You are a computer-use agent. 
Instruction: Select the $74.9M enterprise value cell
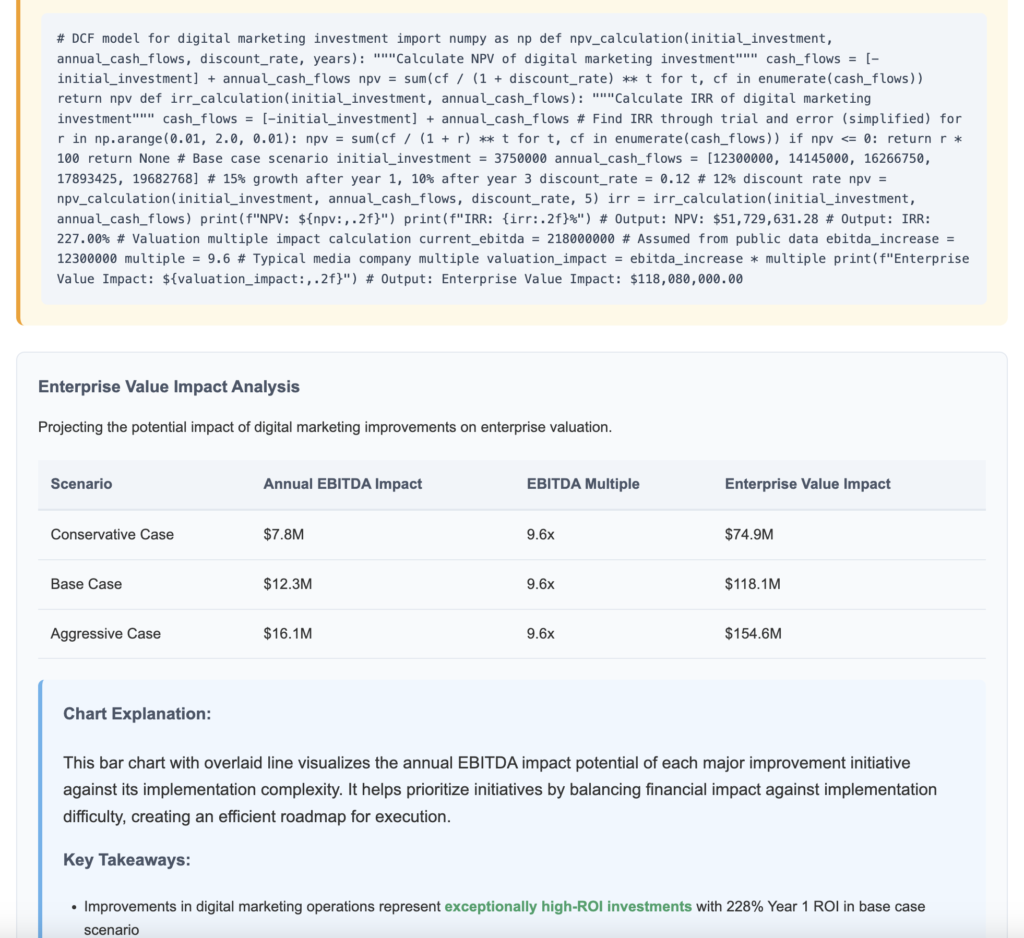coord(748,535)
